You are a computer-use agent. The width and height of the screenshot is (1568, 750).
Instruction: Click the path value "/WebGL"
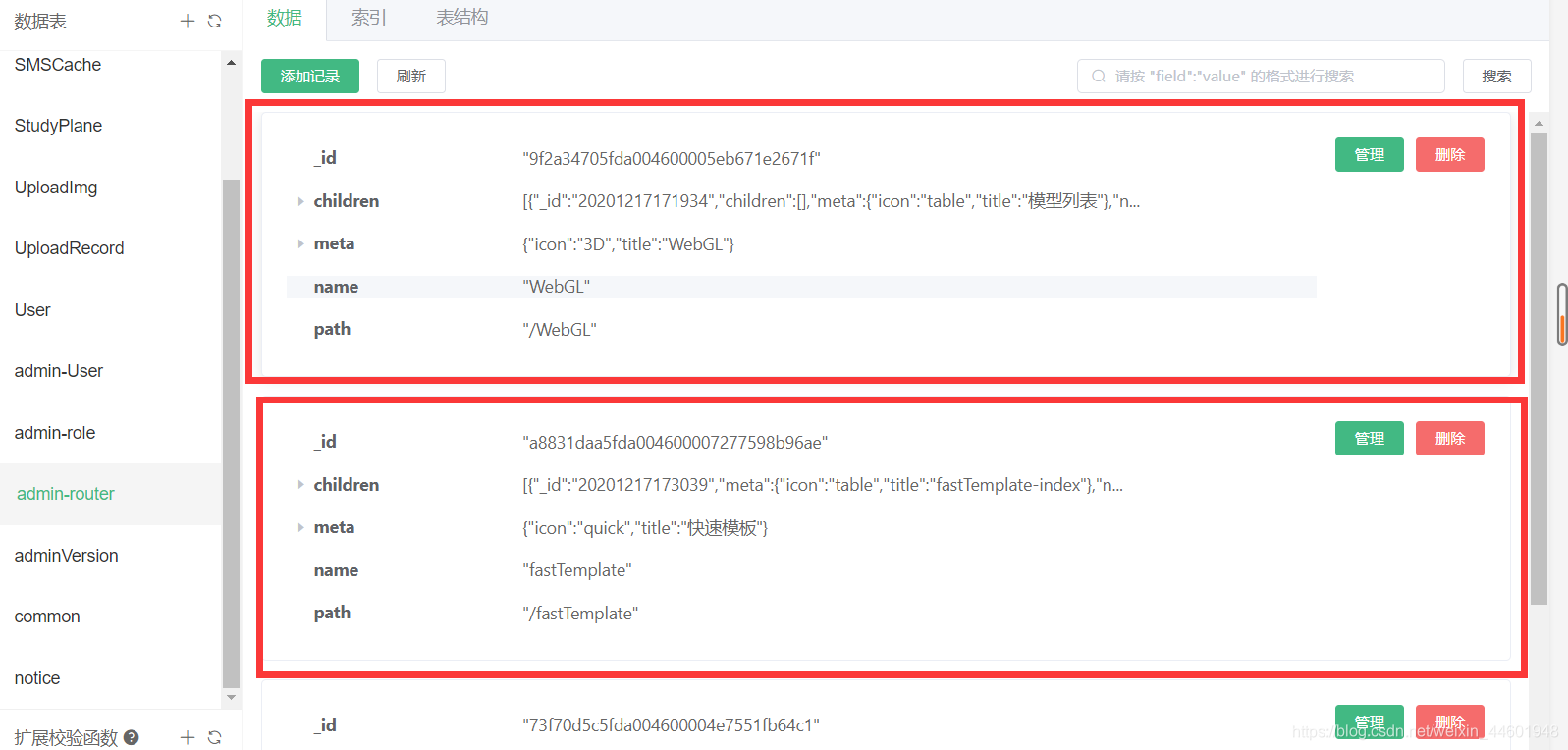click(560, 330)
